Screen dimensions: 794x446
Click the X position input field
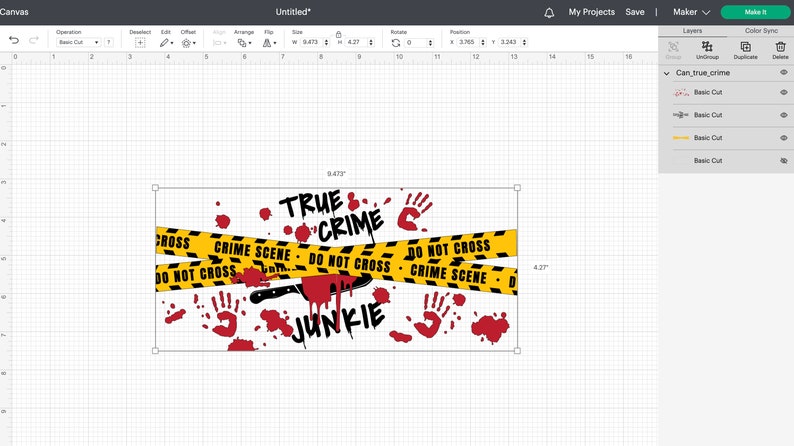coord(468,42)
